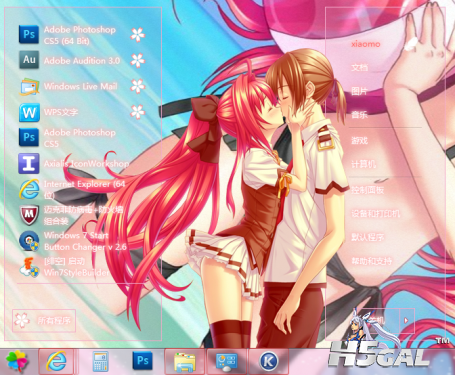455x375 pixels.
Task: Open 帮助和支持 (Help and Support)
Action: (371, 261)
